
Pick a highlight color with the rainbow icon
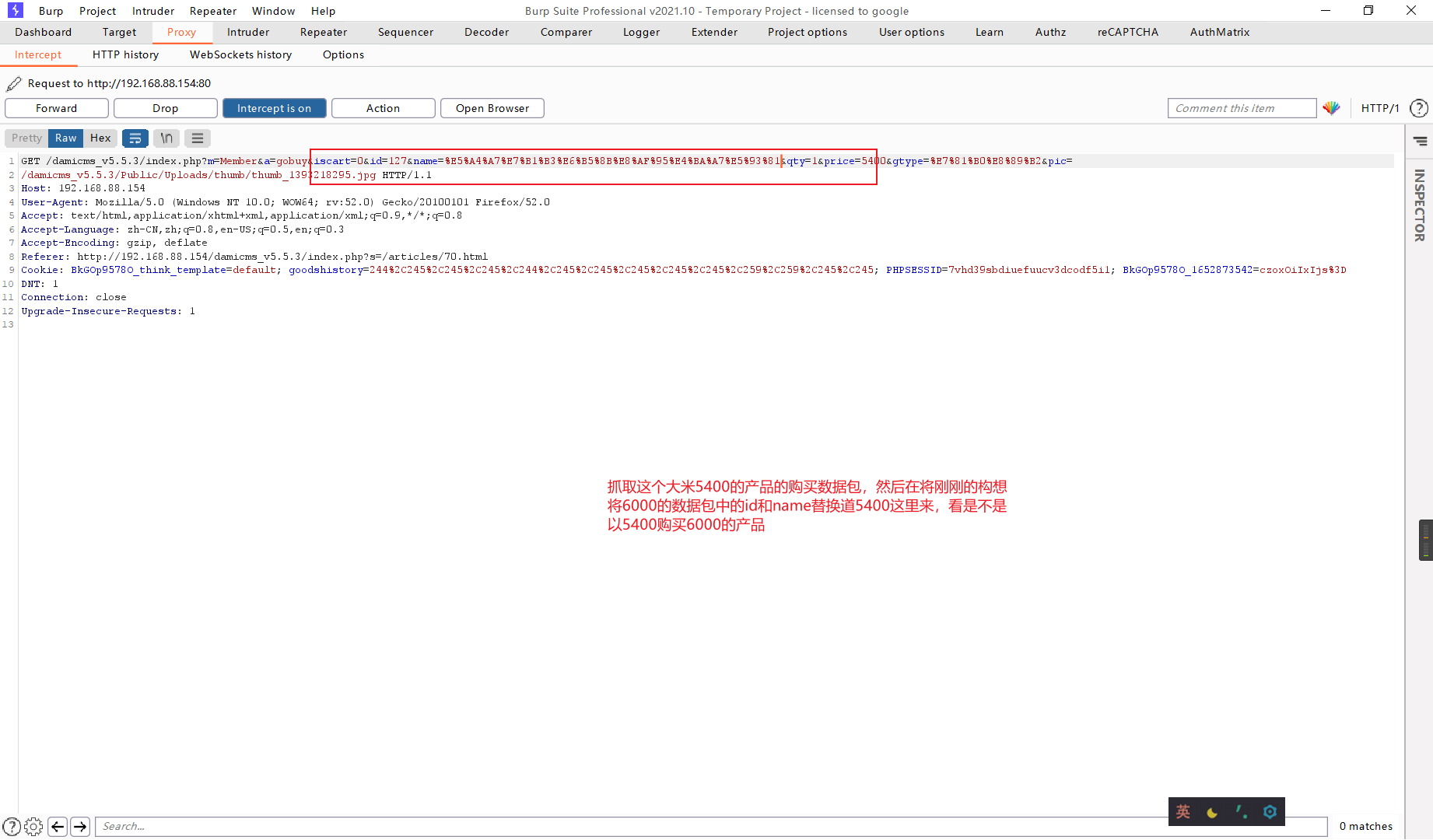[1331, 108]
